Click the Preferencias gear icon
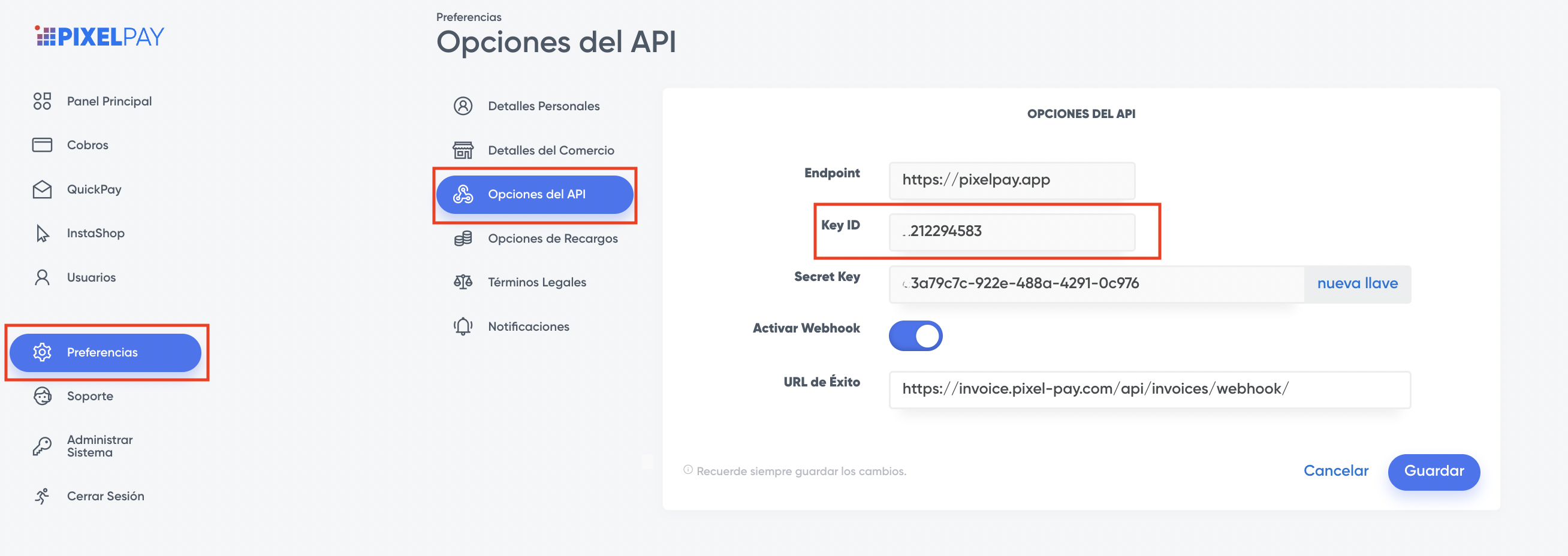This screenshot has width=1568, height=556. (x=42, y=352)
